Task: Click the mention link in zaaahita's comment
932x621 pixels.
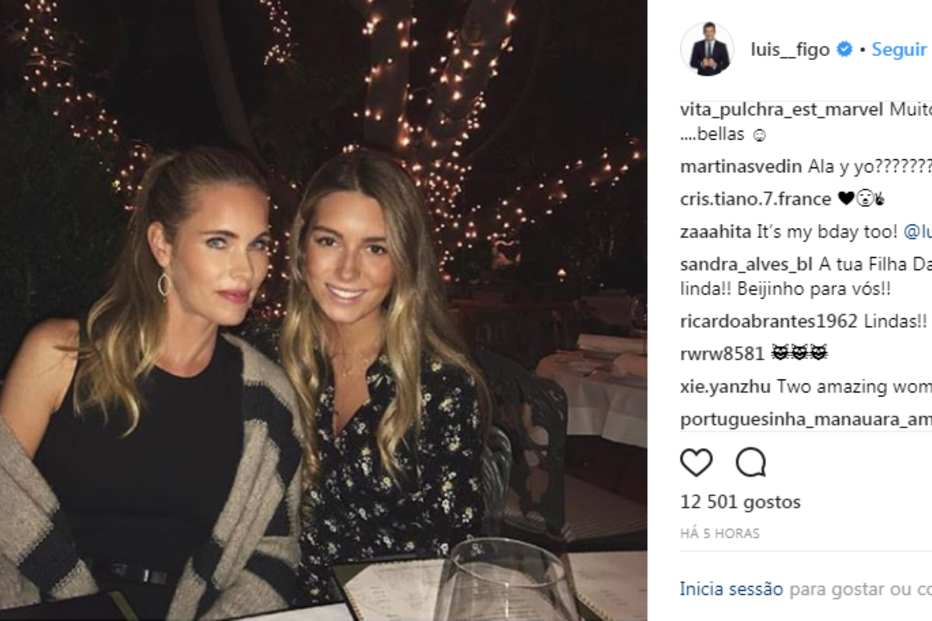Action: pos(917,232)
